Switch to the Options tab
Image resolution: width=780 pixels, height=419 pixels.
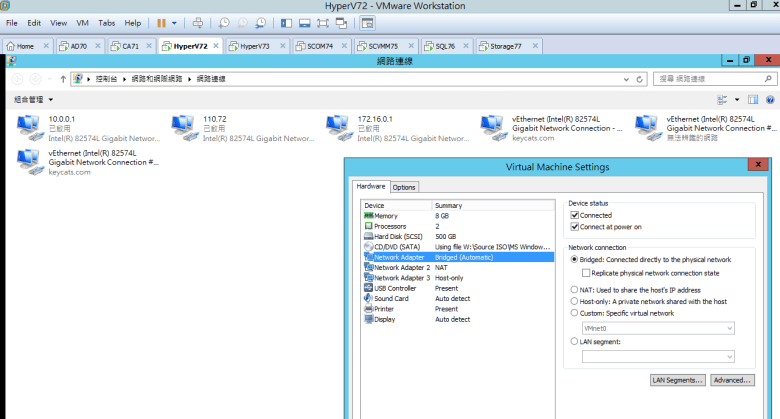[404, 187]
